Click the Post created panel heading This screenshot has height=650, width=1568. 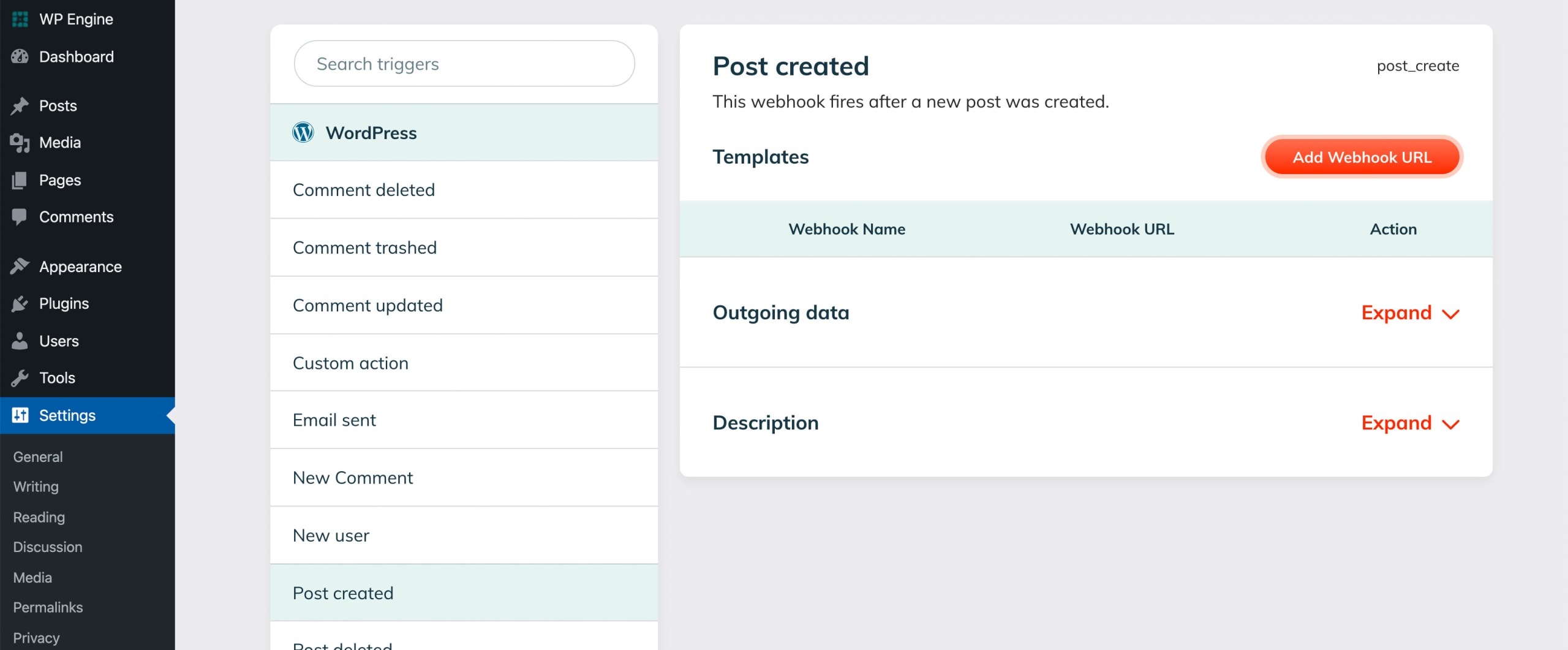[791, 66]
